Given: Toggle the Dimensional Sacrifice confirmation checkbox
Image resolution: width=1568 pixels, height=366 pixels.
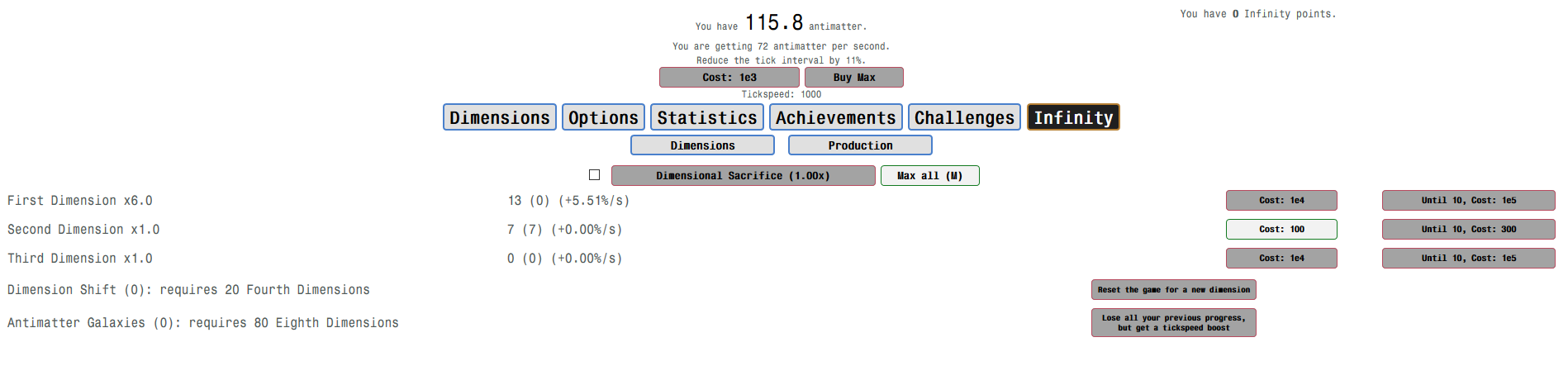Looking at the screenshot, I should 594,175.
